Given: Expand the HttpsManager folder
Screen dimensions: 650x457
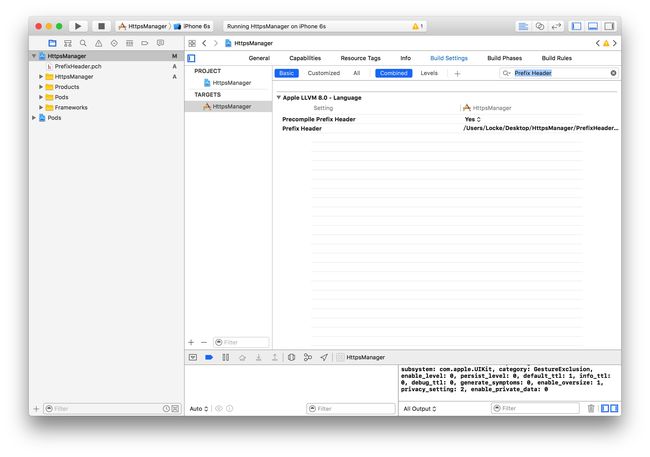Looking at the screenshot, I should 41,77.
